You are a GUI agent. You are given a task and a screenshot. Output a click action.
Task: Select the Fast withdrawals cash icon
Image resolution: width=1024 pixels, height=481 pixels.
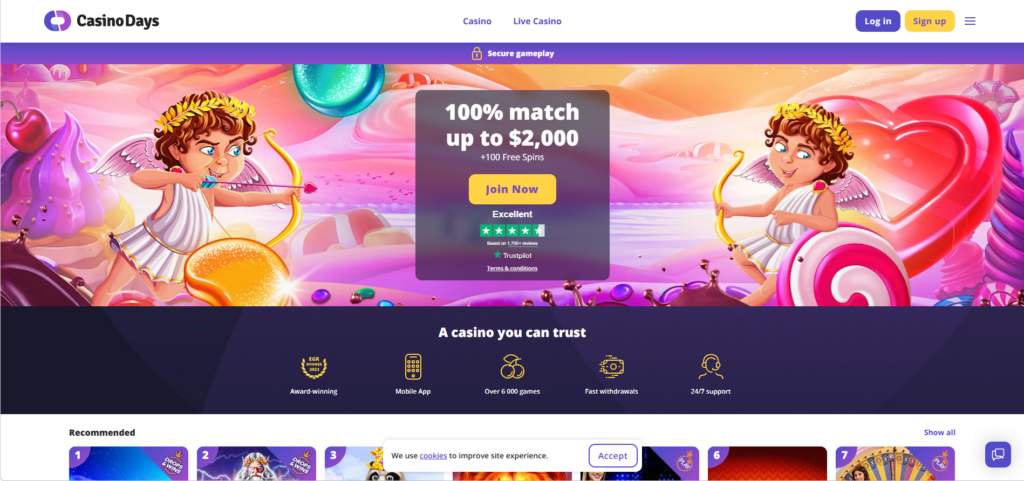611,367
